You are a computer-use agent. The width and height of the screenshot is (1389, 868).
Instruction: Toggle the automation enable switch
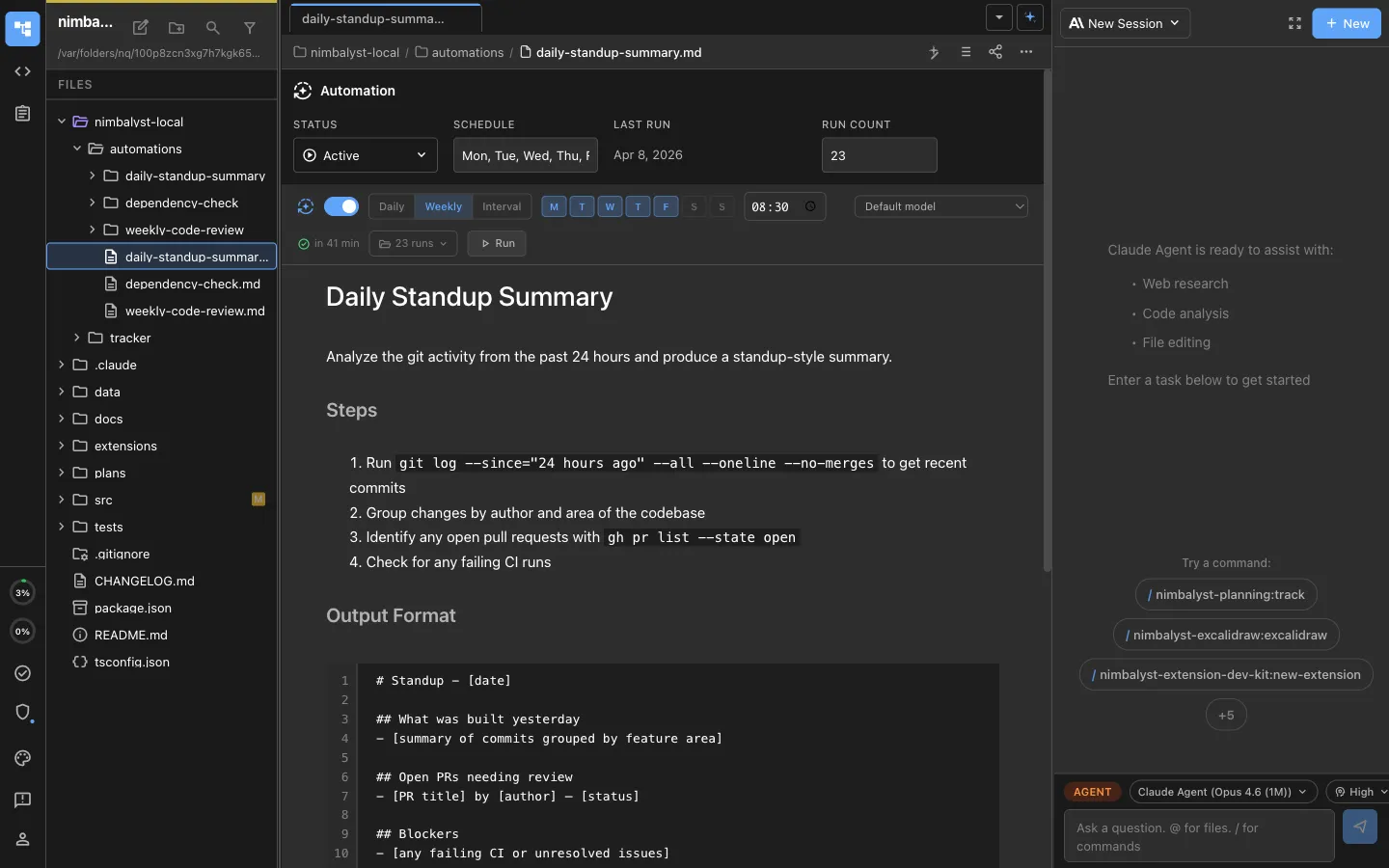[x=342, y=206]
